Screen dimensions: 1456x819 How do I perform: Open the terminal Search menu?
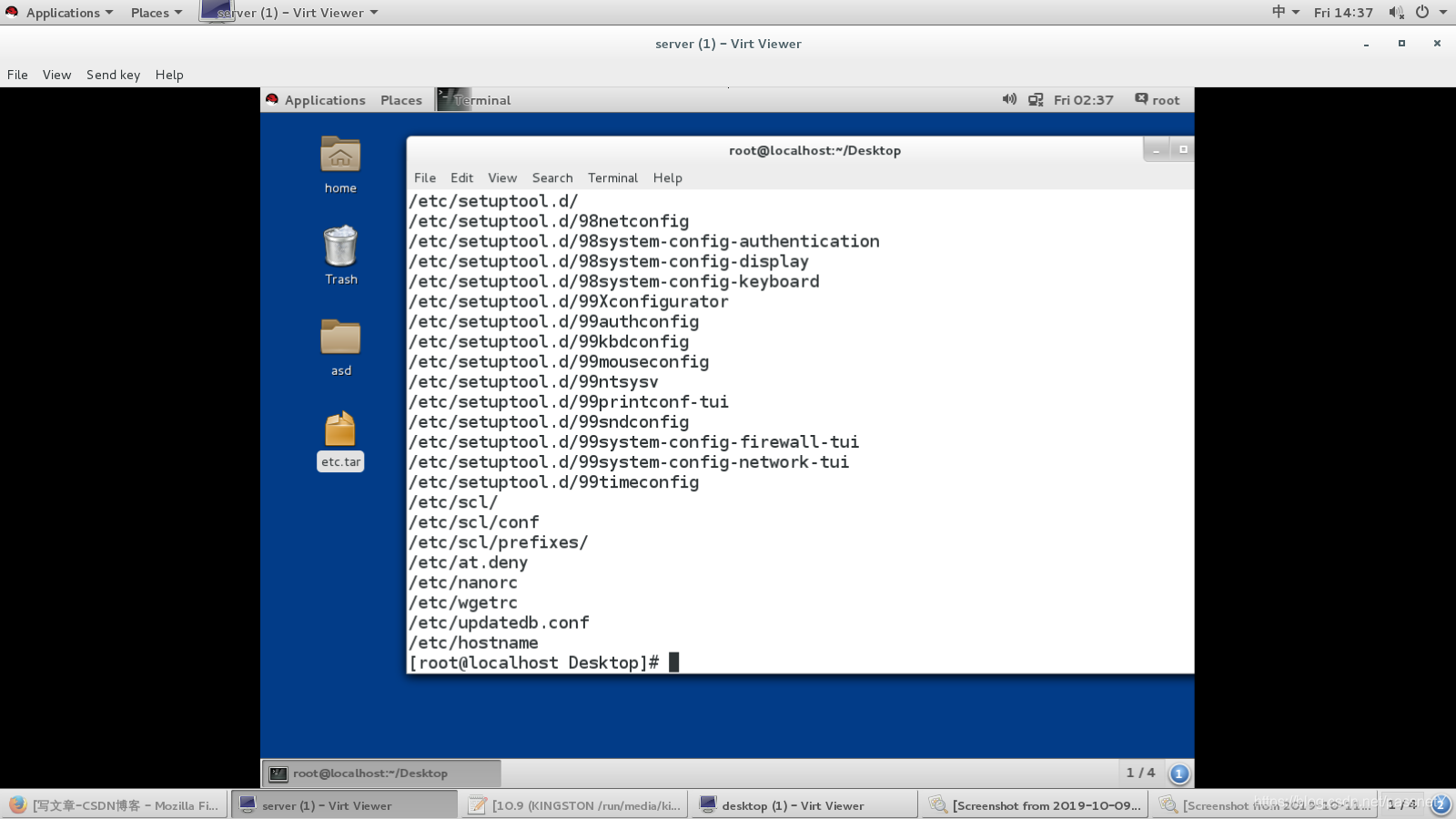coord(552,177)
